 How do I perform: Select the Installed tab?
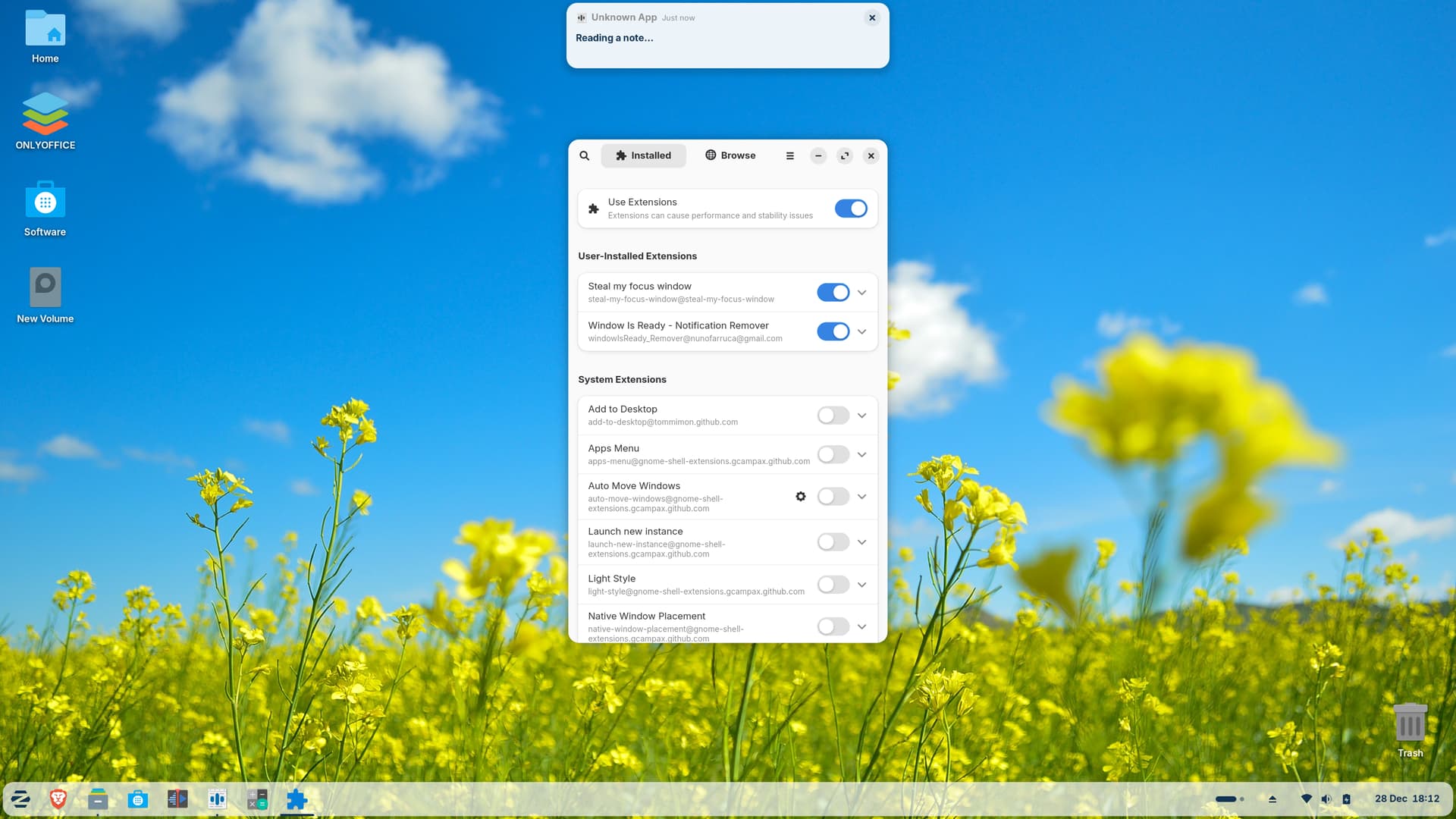(x=643, y=155)
